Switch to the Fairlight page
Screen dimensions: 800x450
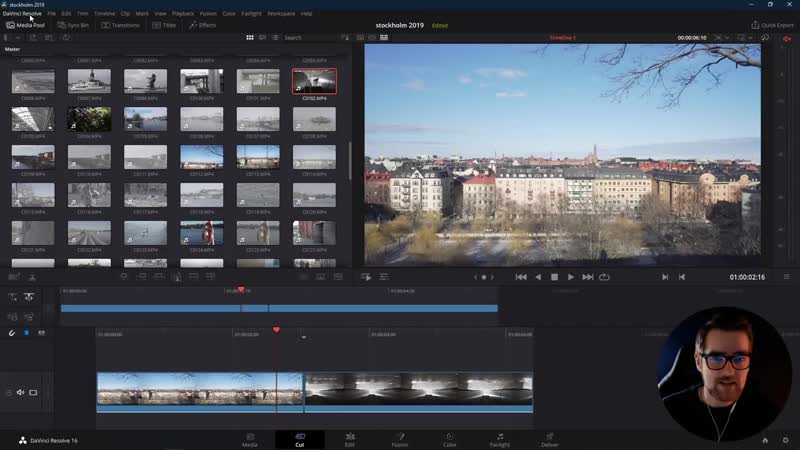499,440
